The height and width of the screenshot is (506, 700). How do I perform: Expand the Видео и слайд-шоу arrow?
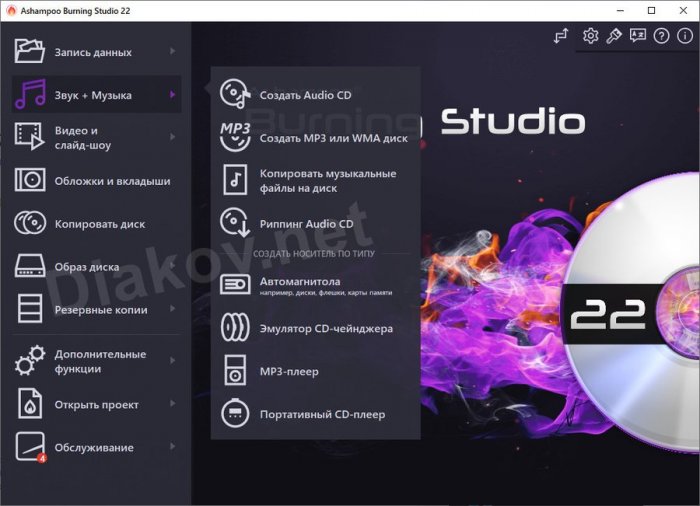coord(172,137)
